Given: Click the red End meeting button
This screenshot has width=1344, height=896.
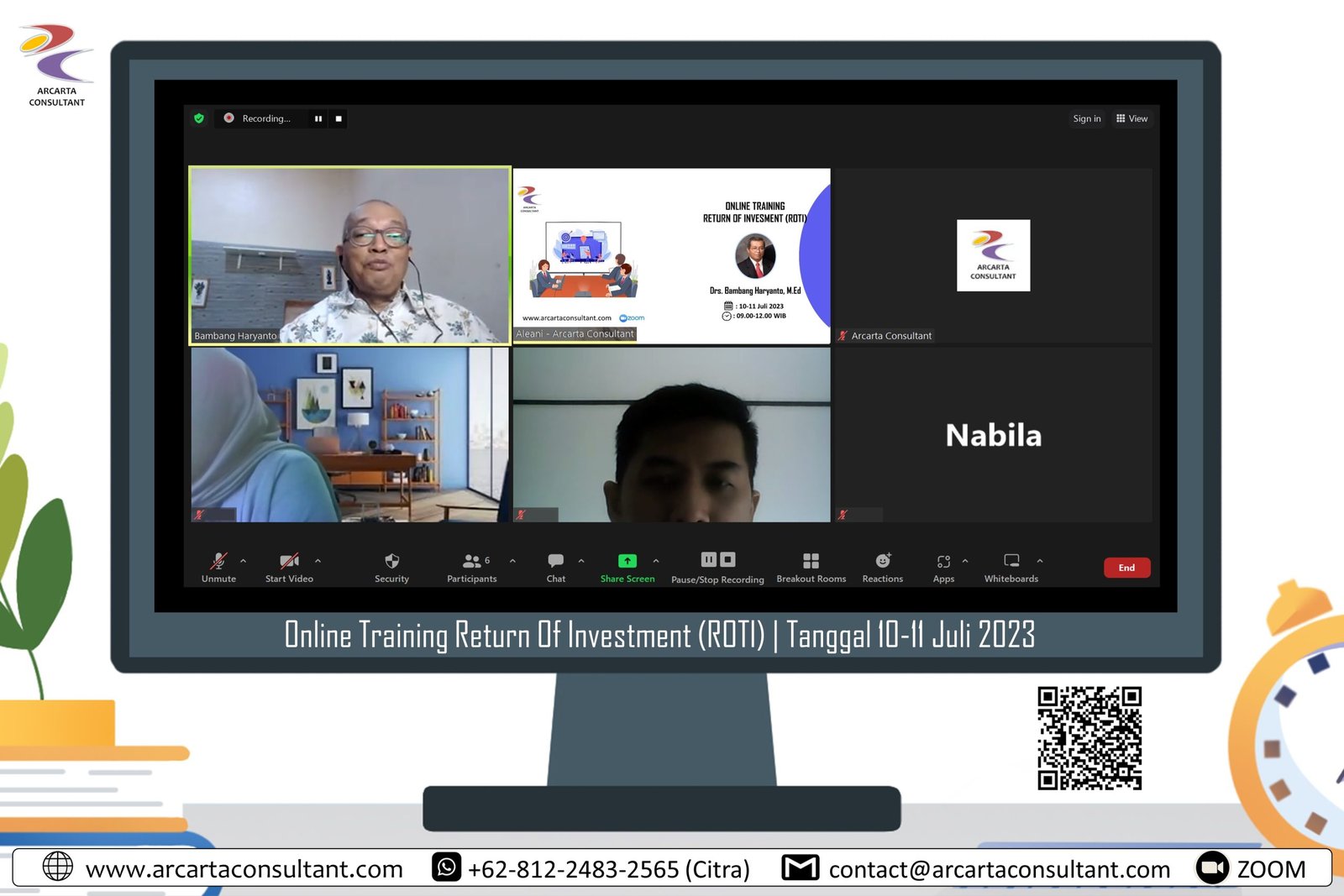Looking at the screenshot, I should click(1126, 568).
